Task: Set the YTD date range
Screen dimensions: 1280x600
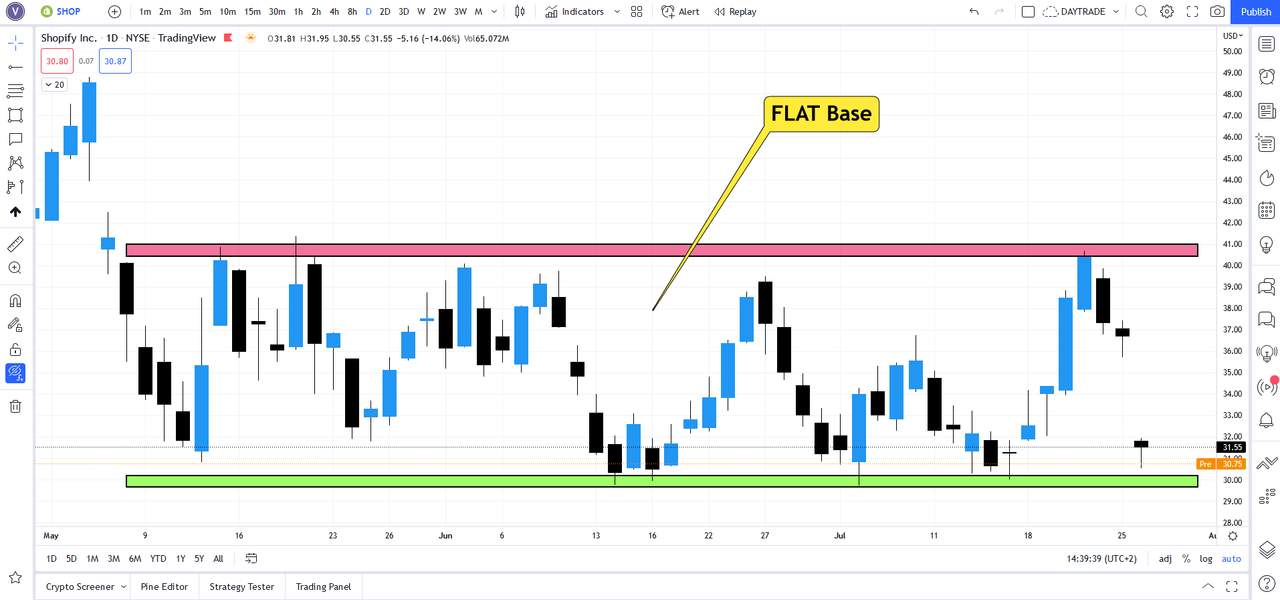Action: [158, 558]
